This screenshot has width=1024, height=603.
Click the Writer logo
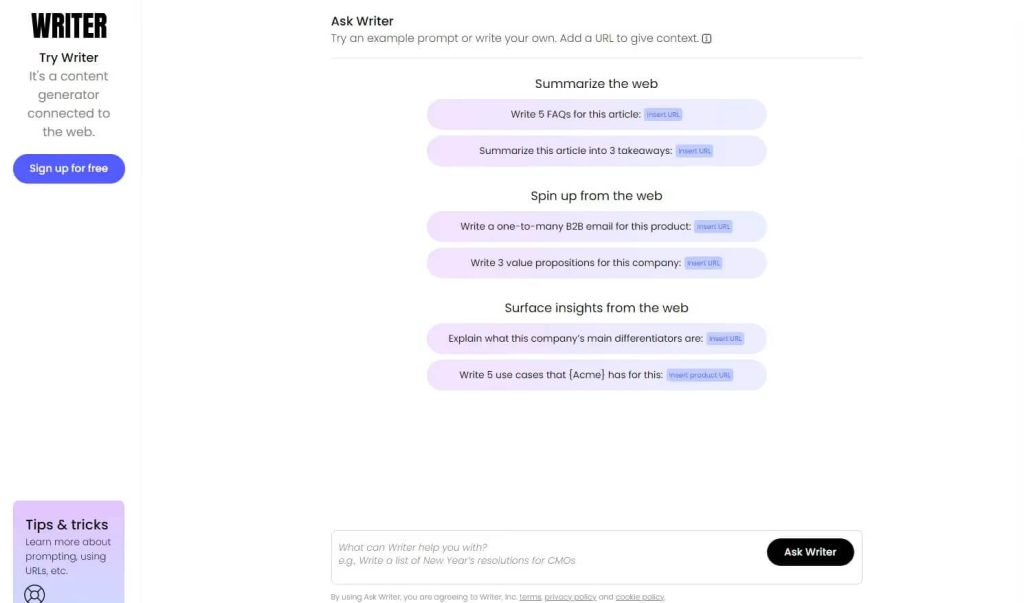(x=68, y=25)
